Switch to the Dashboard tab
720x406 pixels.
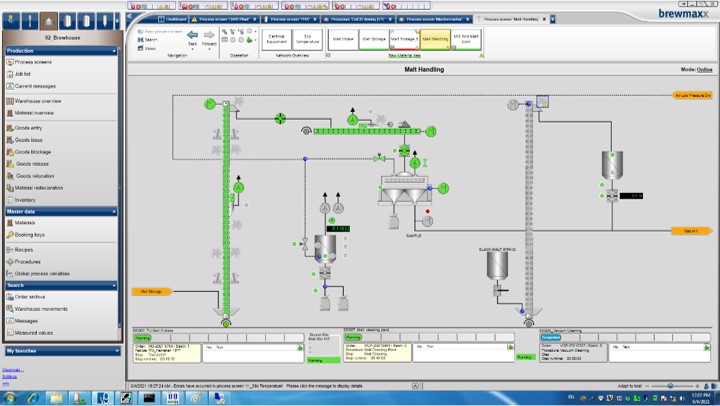pos(175,18)
